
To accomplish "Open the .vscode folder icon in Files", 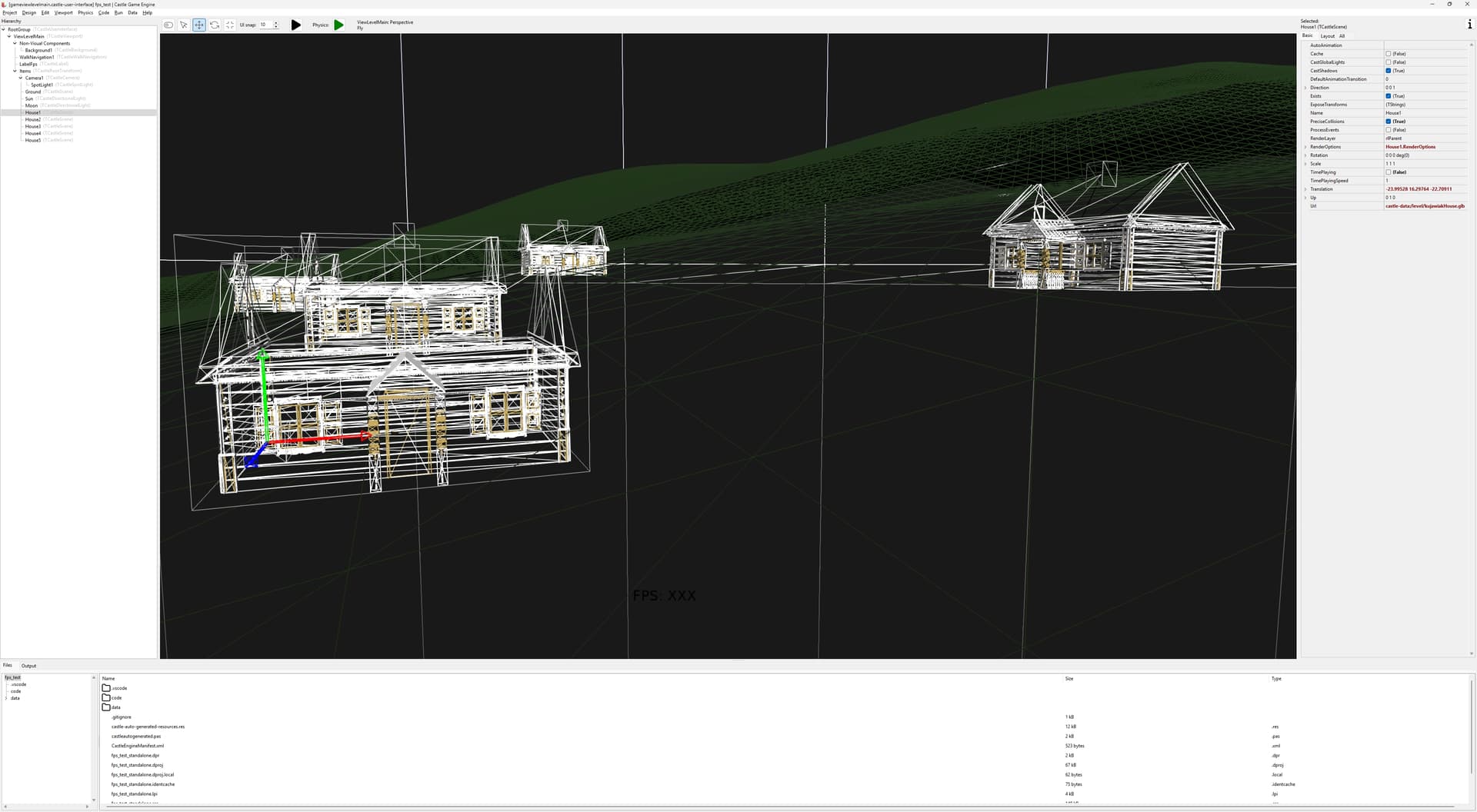I will click(x=106, y=688).
